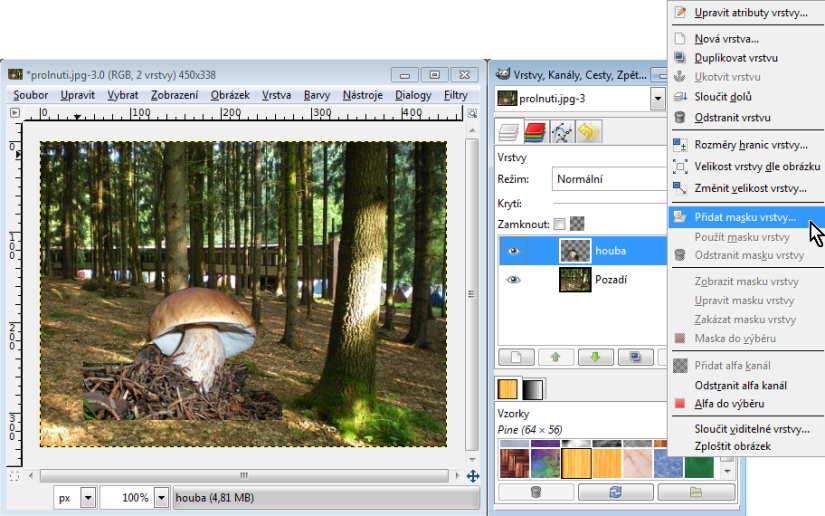Expand the 100% zoom dropdown
The height and width of the screenshot is (516, 825).
161,497
